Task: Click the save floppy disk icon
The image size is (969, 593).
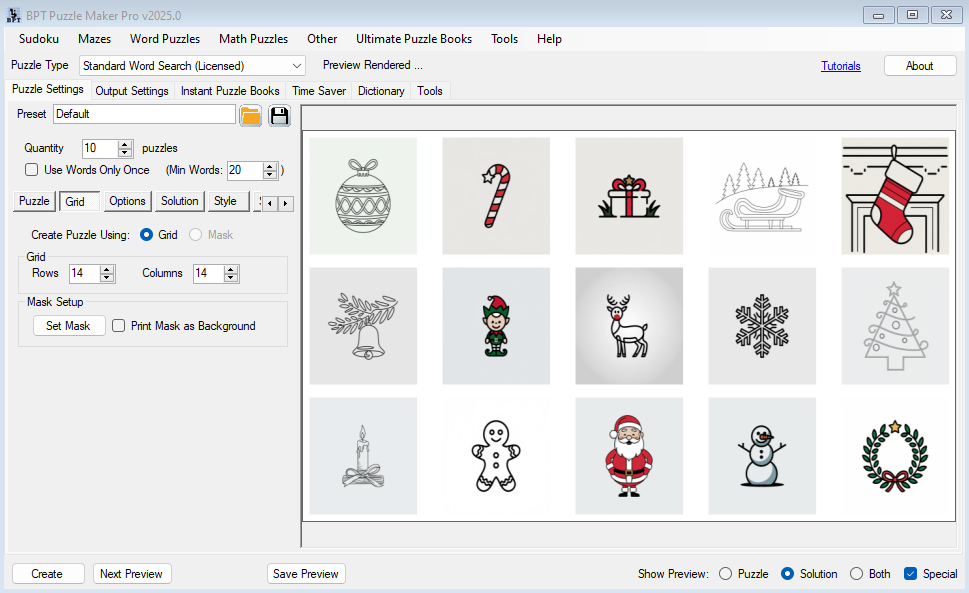Action: pos(279,115)
